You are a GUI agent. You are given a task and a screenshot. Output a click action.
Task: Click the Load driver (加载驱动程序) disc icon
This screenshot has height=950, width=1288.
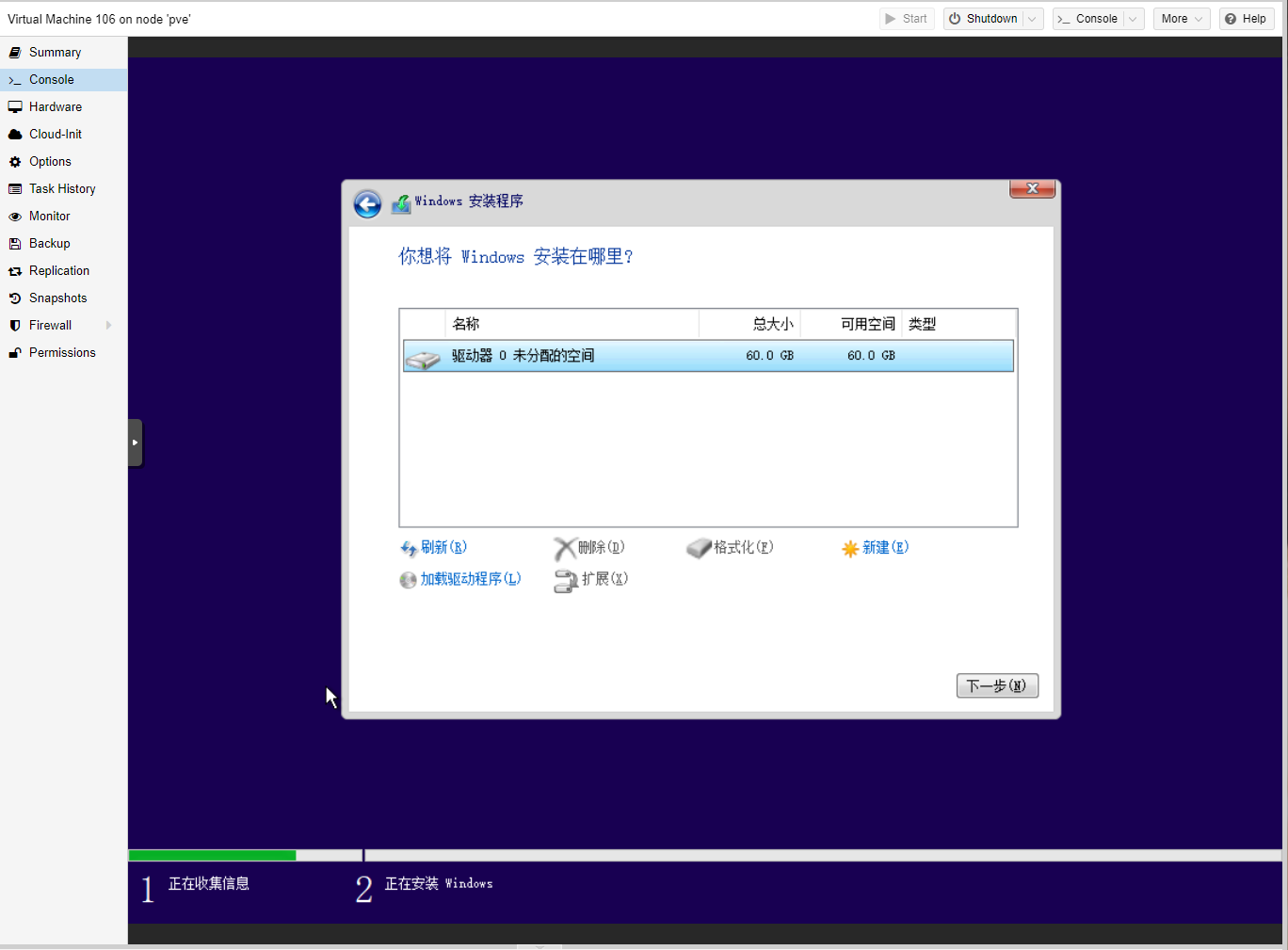(x=408, y=580)
